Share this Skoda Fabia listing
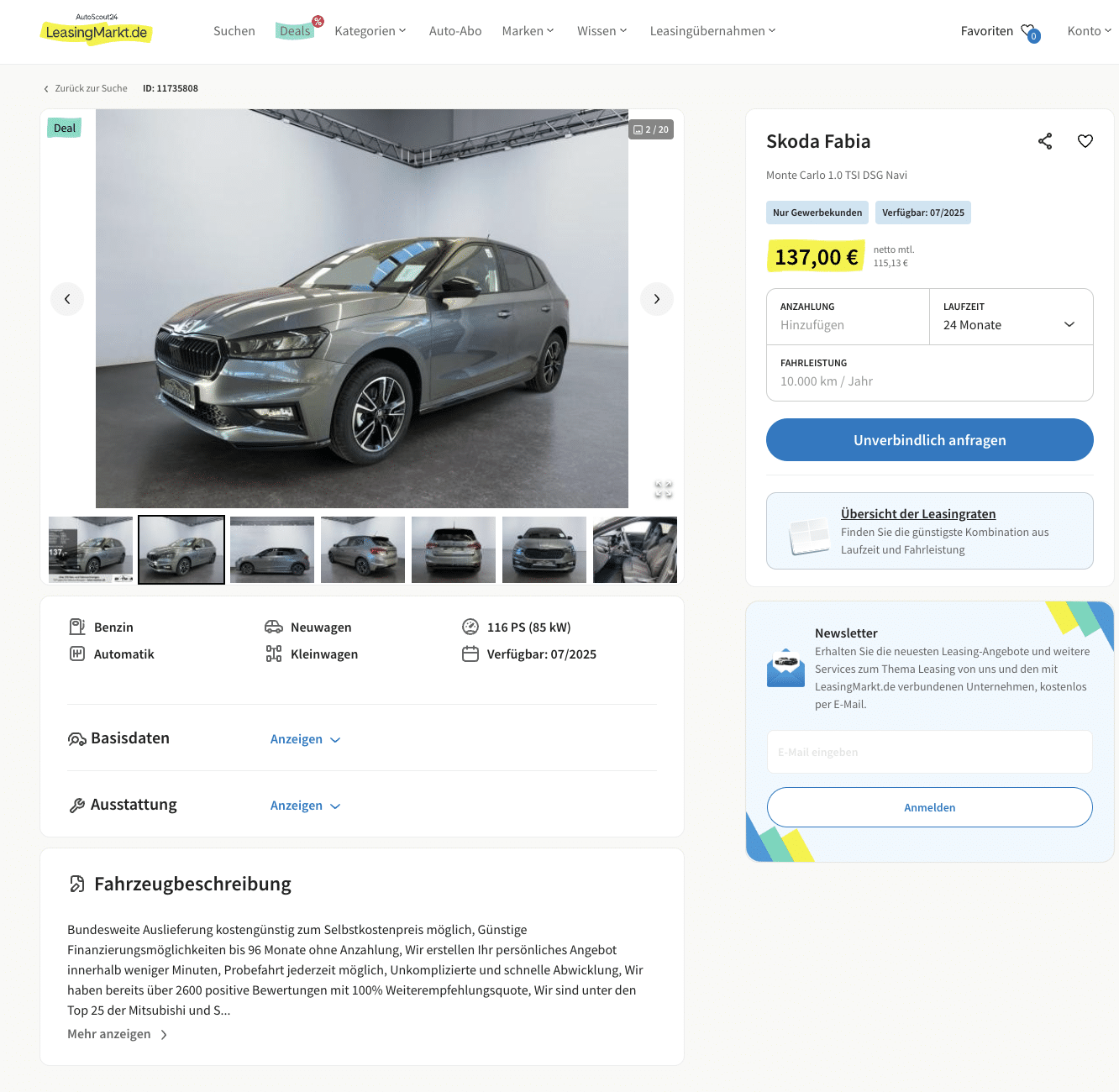Viewport: 1119px width, 1092px height. pyautogui.click(x=1045, y=141)
